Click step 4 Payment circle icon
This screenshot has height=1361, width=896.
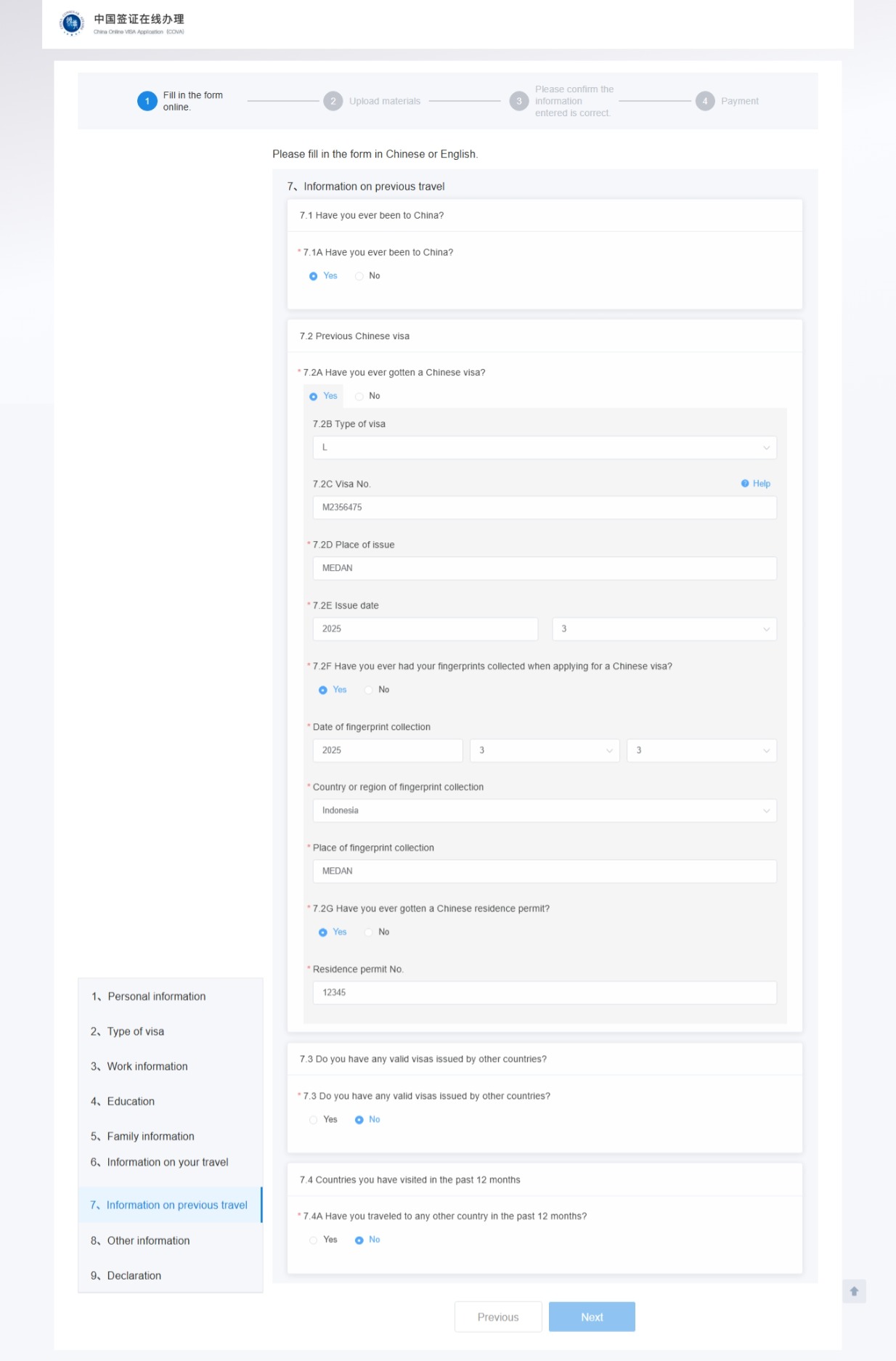[x=704, y=101]
